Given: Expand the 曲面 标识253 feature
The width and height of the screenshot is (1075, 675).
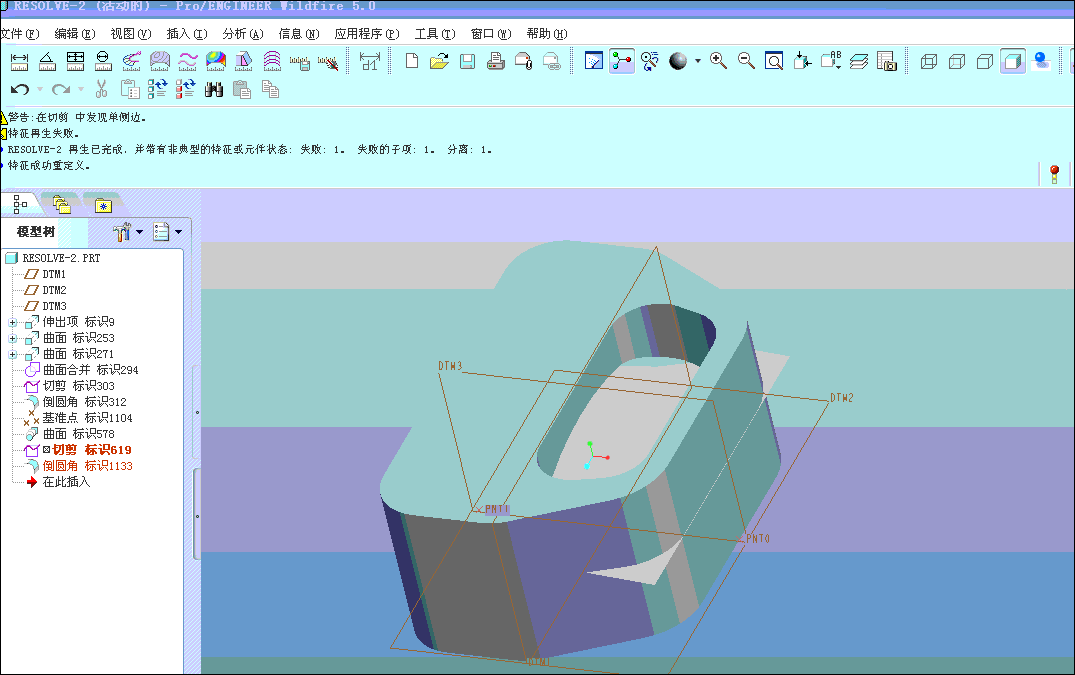Looking at the screenshot, I should (12, 339).
